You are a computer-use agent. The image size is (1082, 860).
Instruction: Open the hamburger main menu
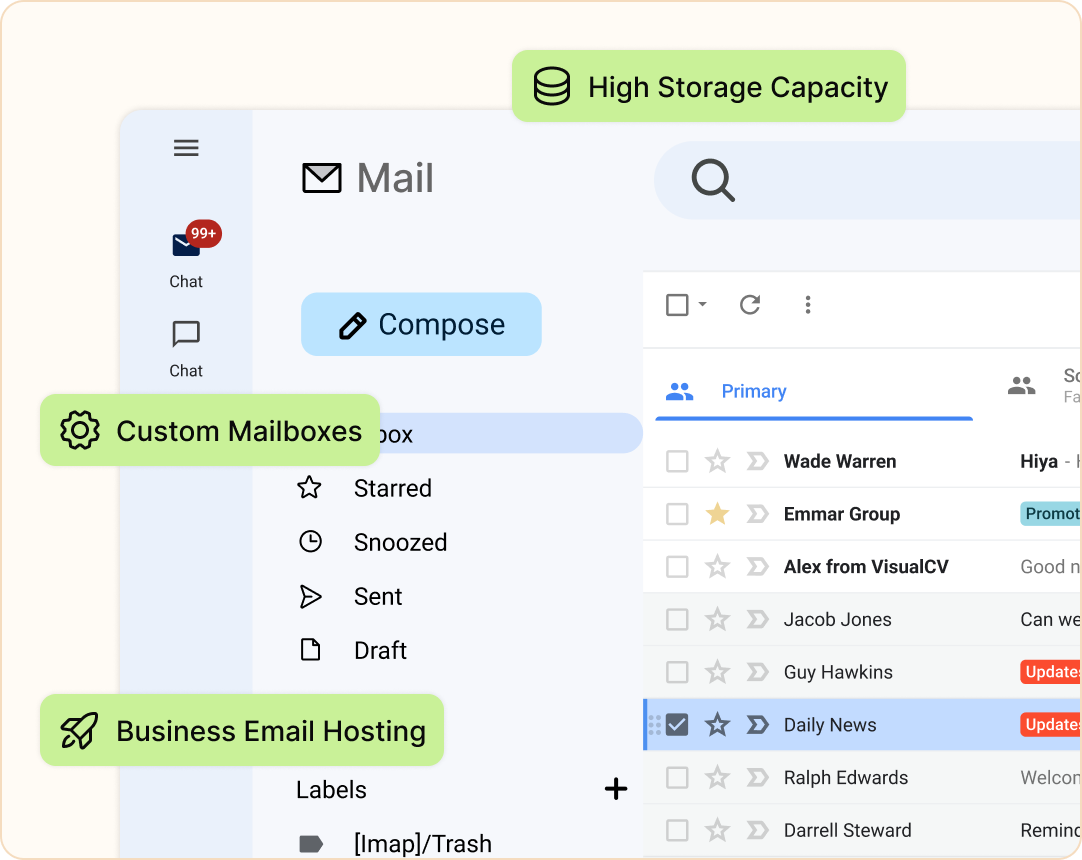coord(186,148)
